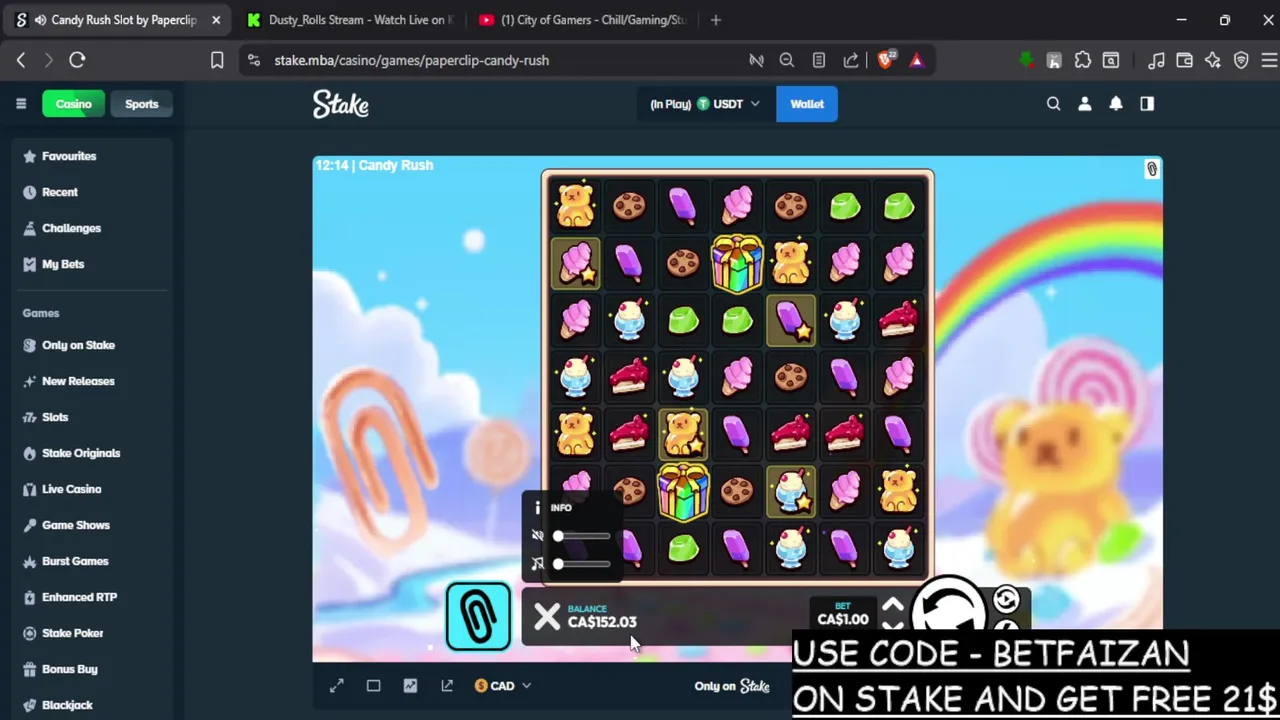Viewport: 1280px width, 720px height.
Task: Toggle theatre mode rectangle icon
Action: (373, 686)
